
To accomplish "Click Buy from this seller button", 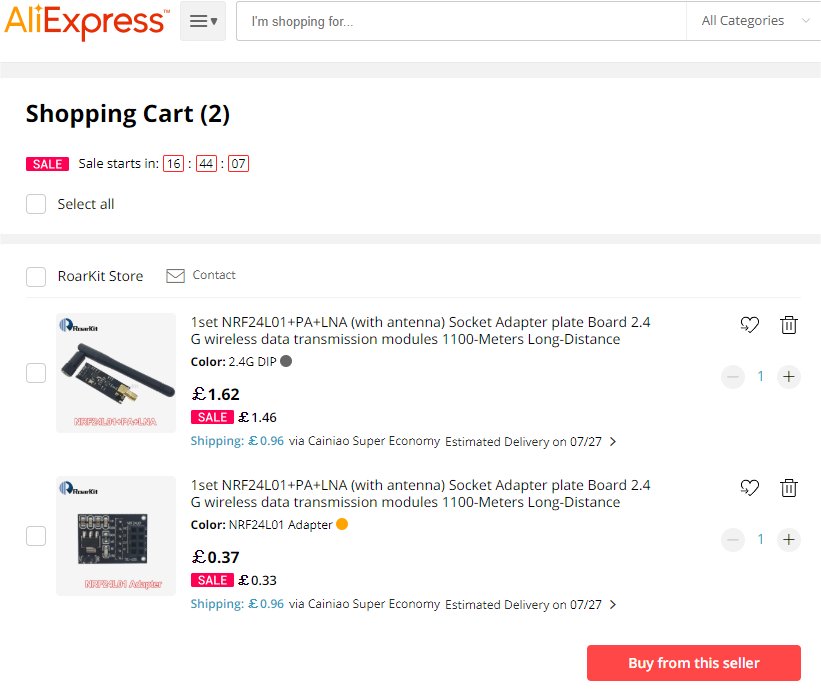I will tap(694, 663).
